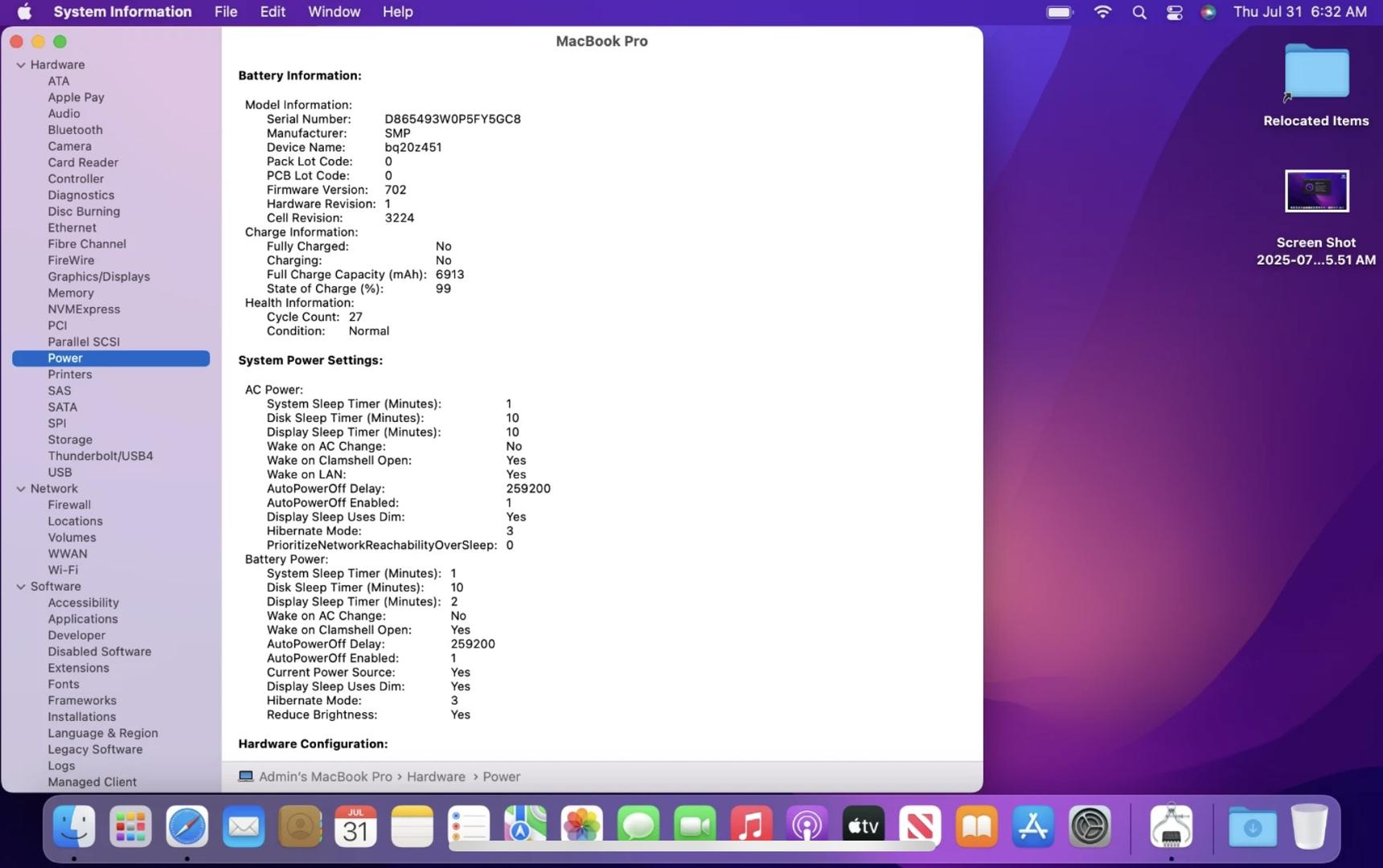The width and height of the screenshot is (1383, 868).
Task: Click the battery status icon
Action: click(x=1060, y=12)
